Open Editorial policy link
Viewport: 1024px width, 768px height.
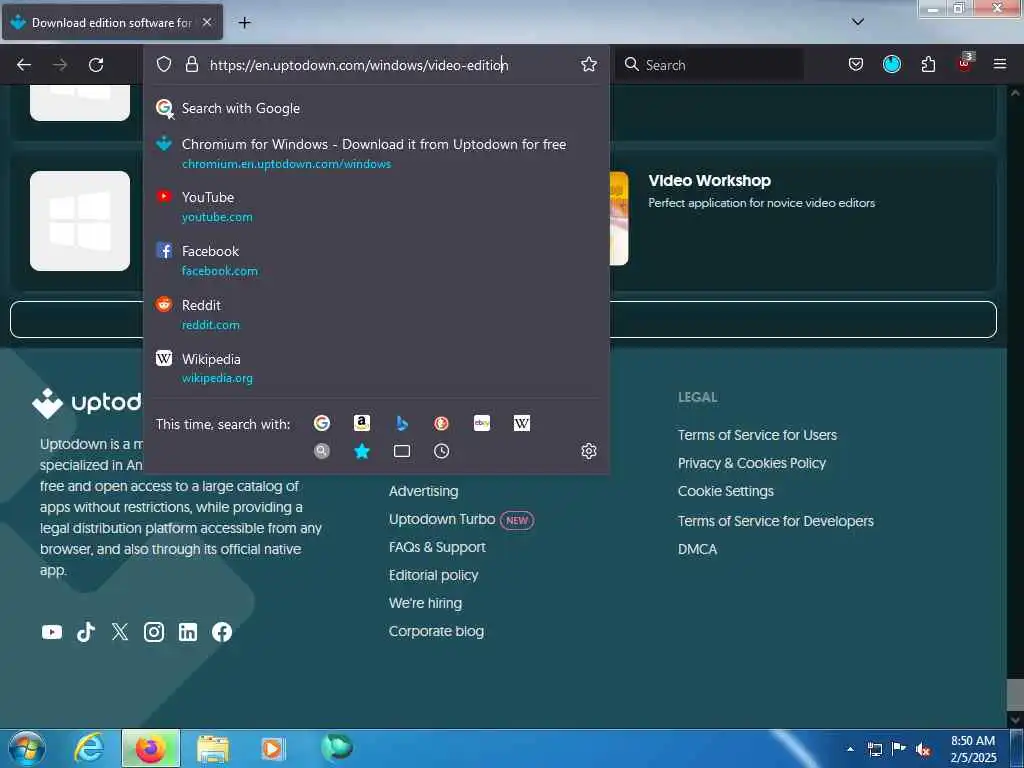click(x=433, y=575)
